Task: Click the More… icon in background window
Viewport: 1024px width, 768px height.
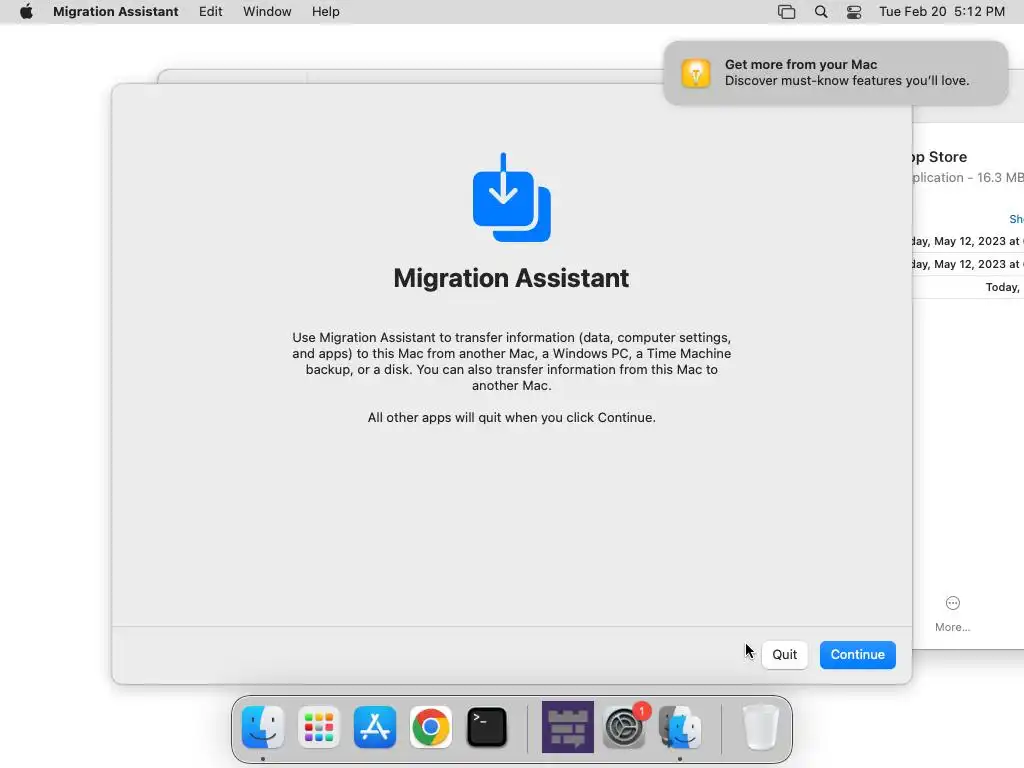Action: [x=953, y=603]
